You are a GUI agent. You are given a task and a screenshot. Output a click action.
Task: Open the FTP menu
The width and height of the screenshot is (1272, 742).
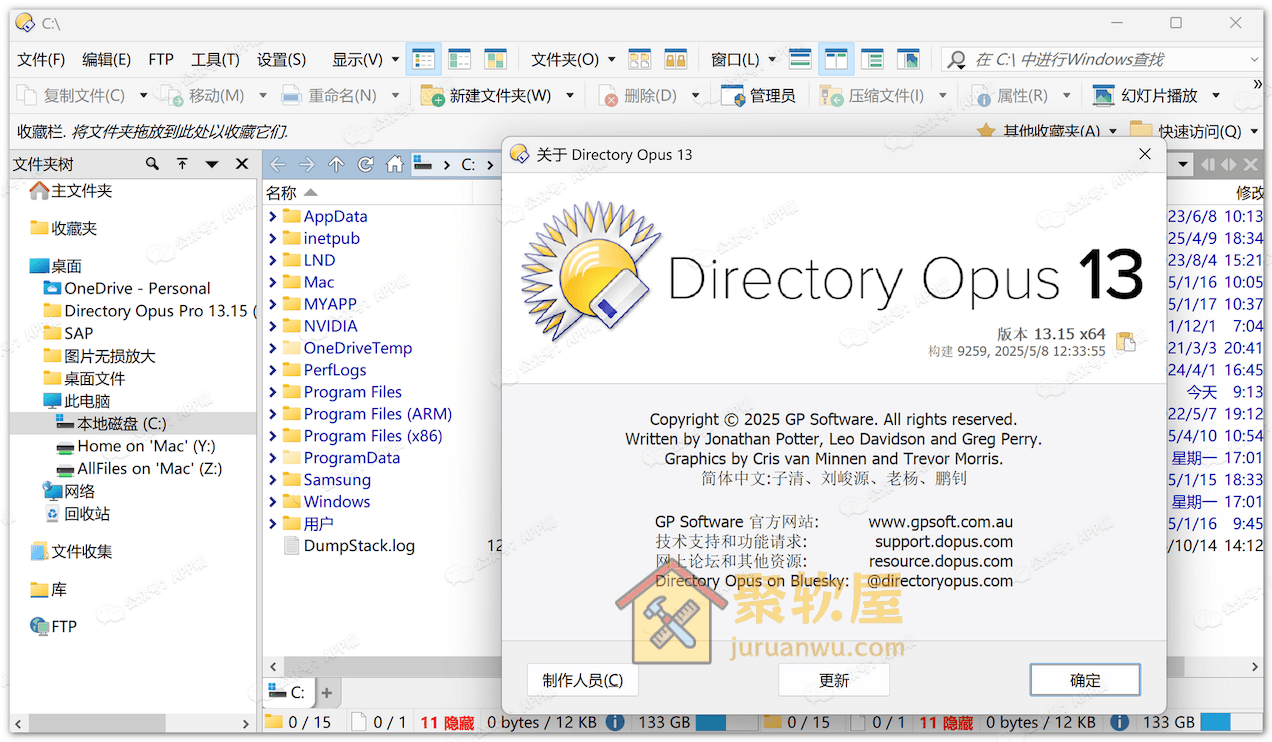160,59
